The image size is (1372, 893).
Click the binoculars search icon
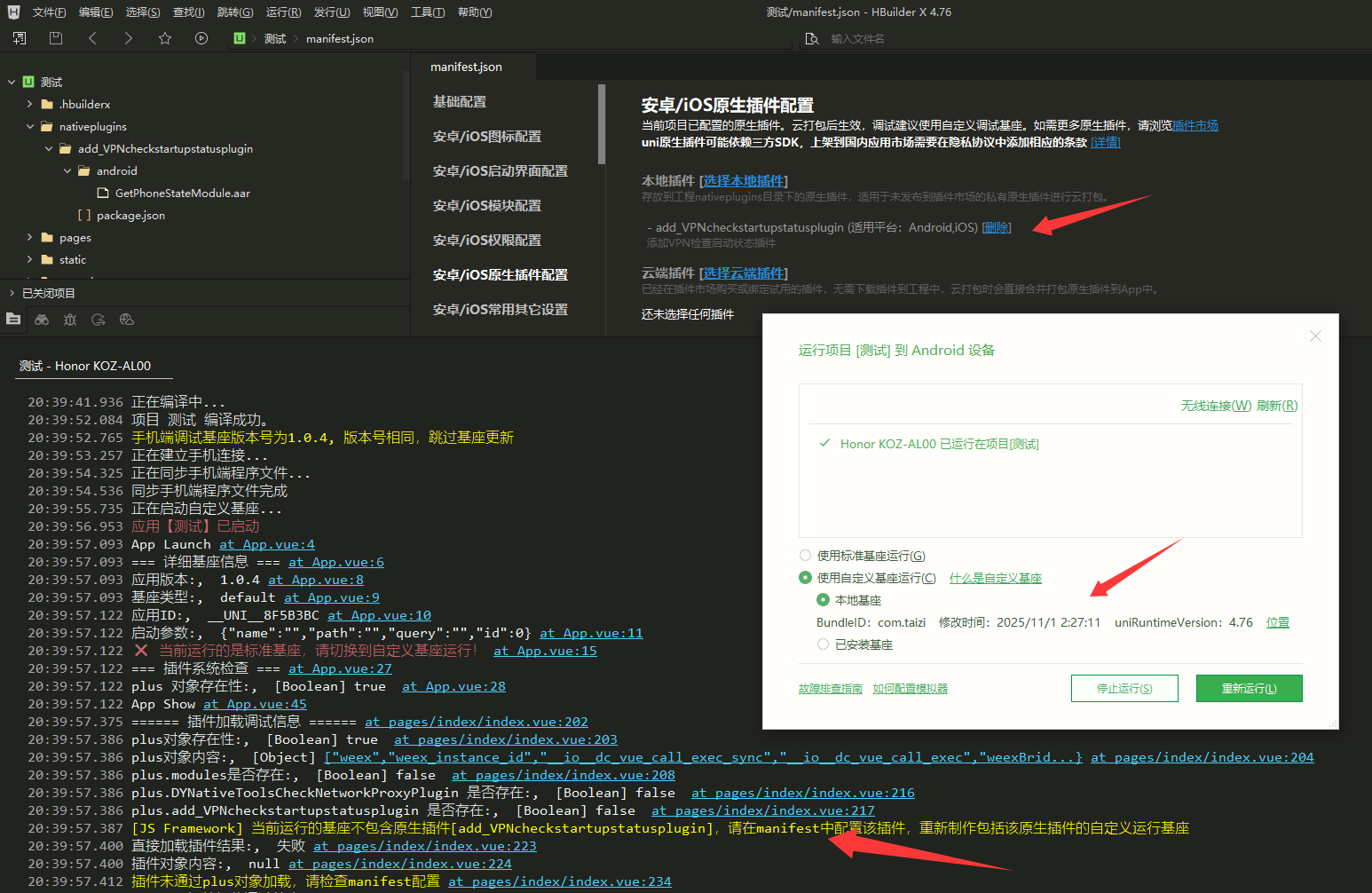click(x=42, y=320)
